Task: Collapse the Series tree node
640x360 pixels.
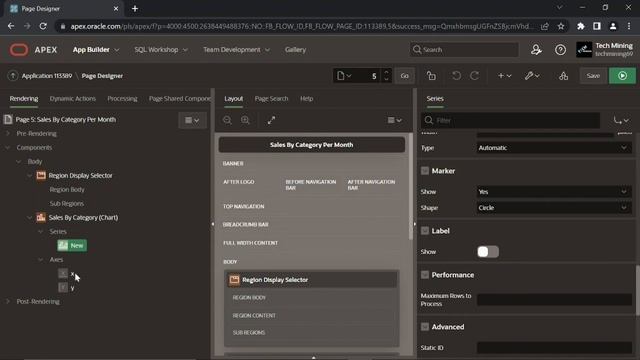Action: 41,231
